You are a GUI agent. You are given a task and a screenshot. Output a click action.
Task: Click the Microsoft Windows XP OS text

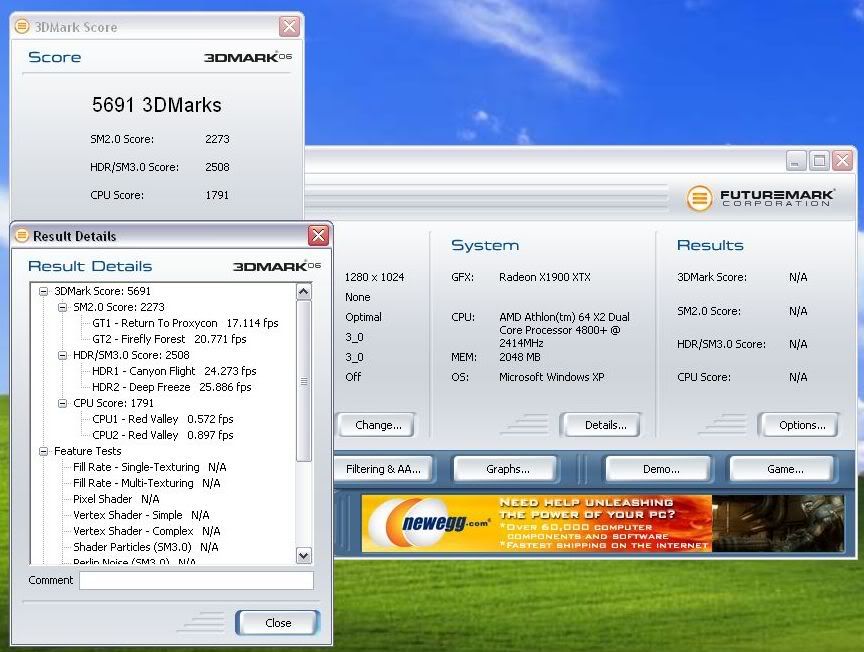(x=552, y=377)
